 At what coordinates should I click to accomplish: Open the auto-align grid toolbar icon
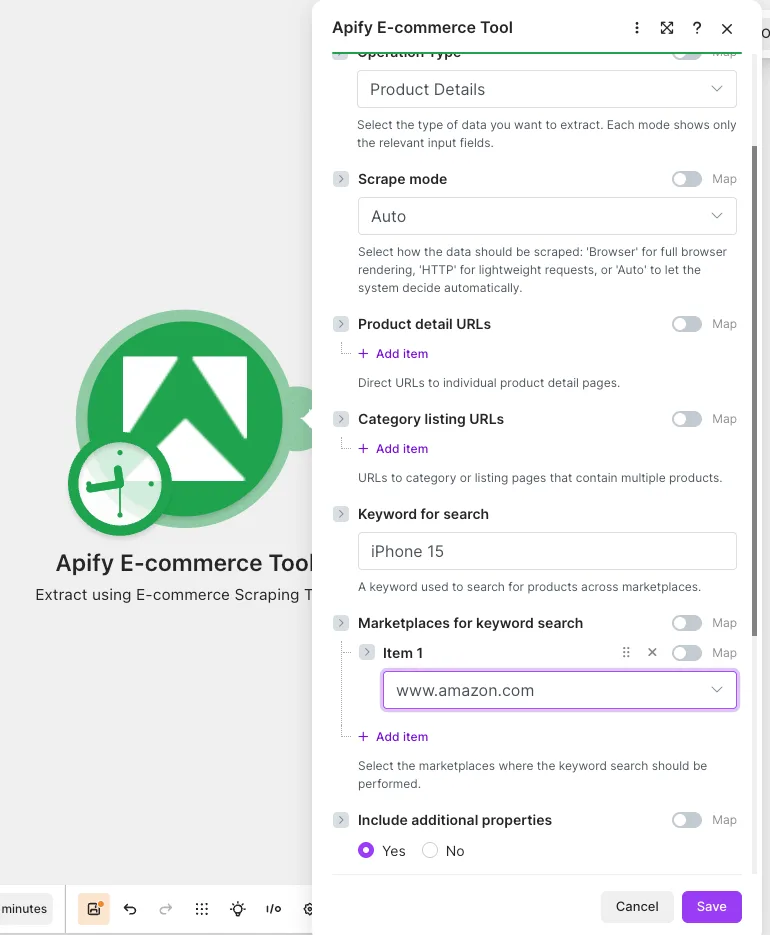(202, 909)
